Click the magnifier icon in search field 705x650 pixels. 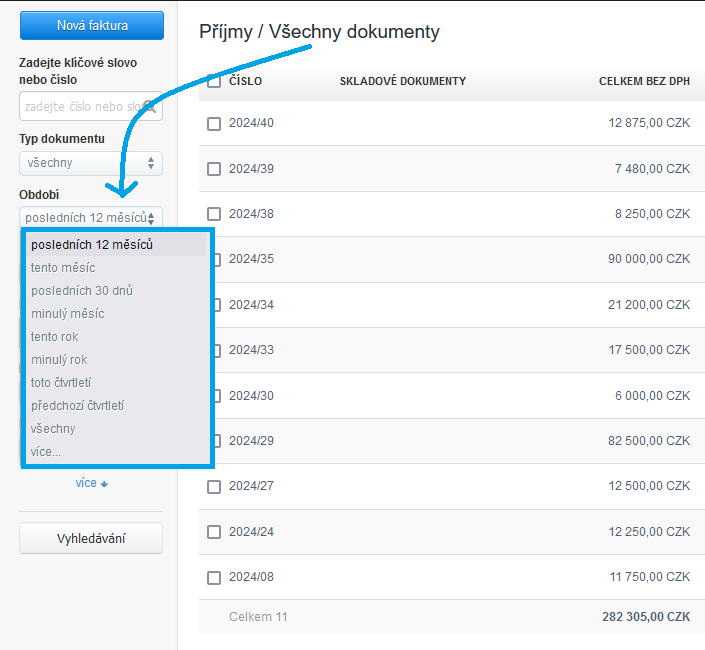click(x=150, y=107)
